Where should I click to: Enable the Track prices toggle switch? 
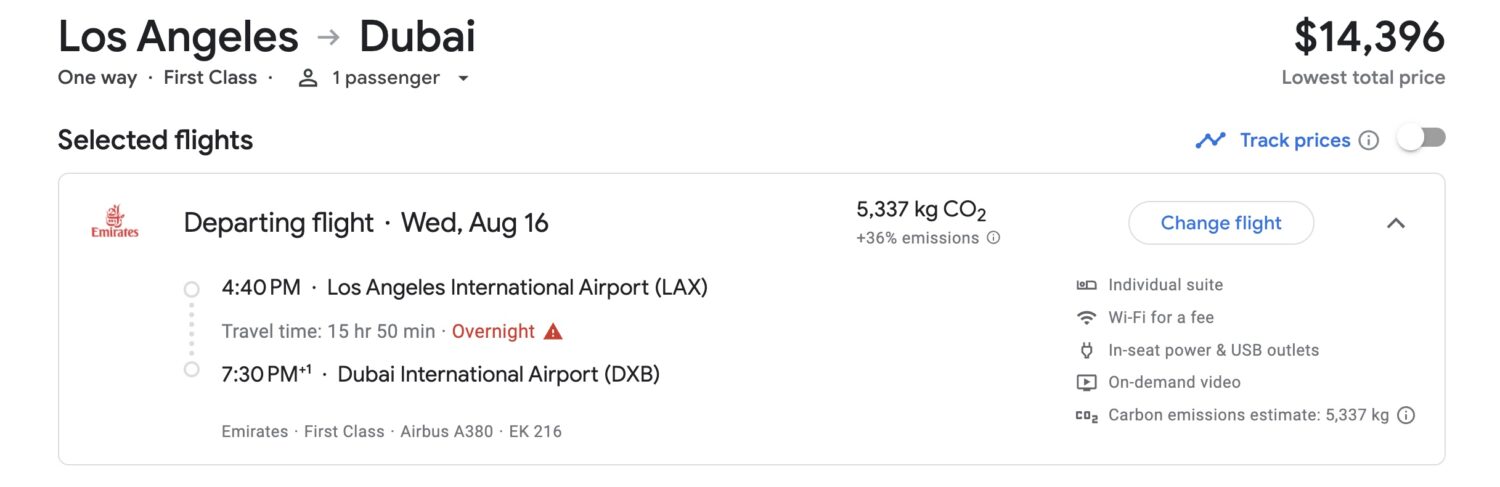[1421, 139]
